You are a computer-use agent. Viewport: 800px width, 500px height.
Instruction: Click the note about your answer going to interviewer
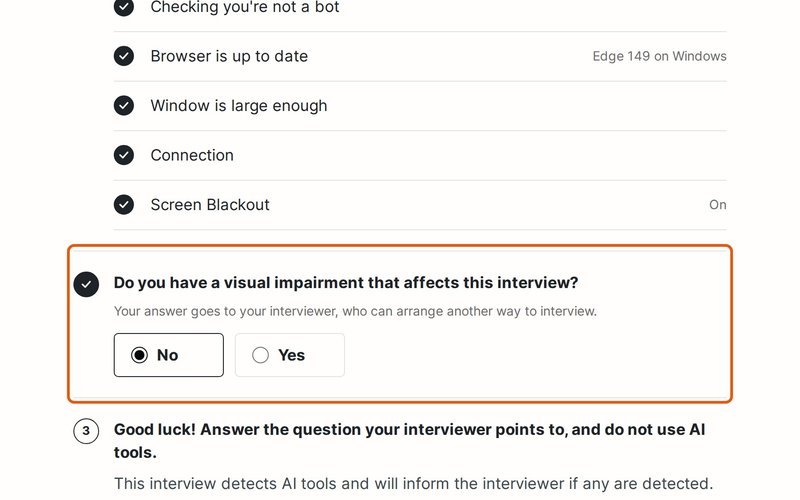pos(355,311)
